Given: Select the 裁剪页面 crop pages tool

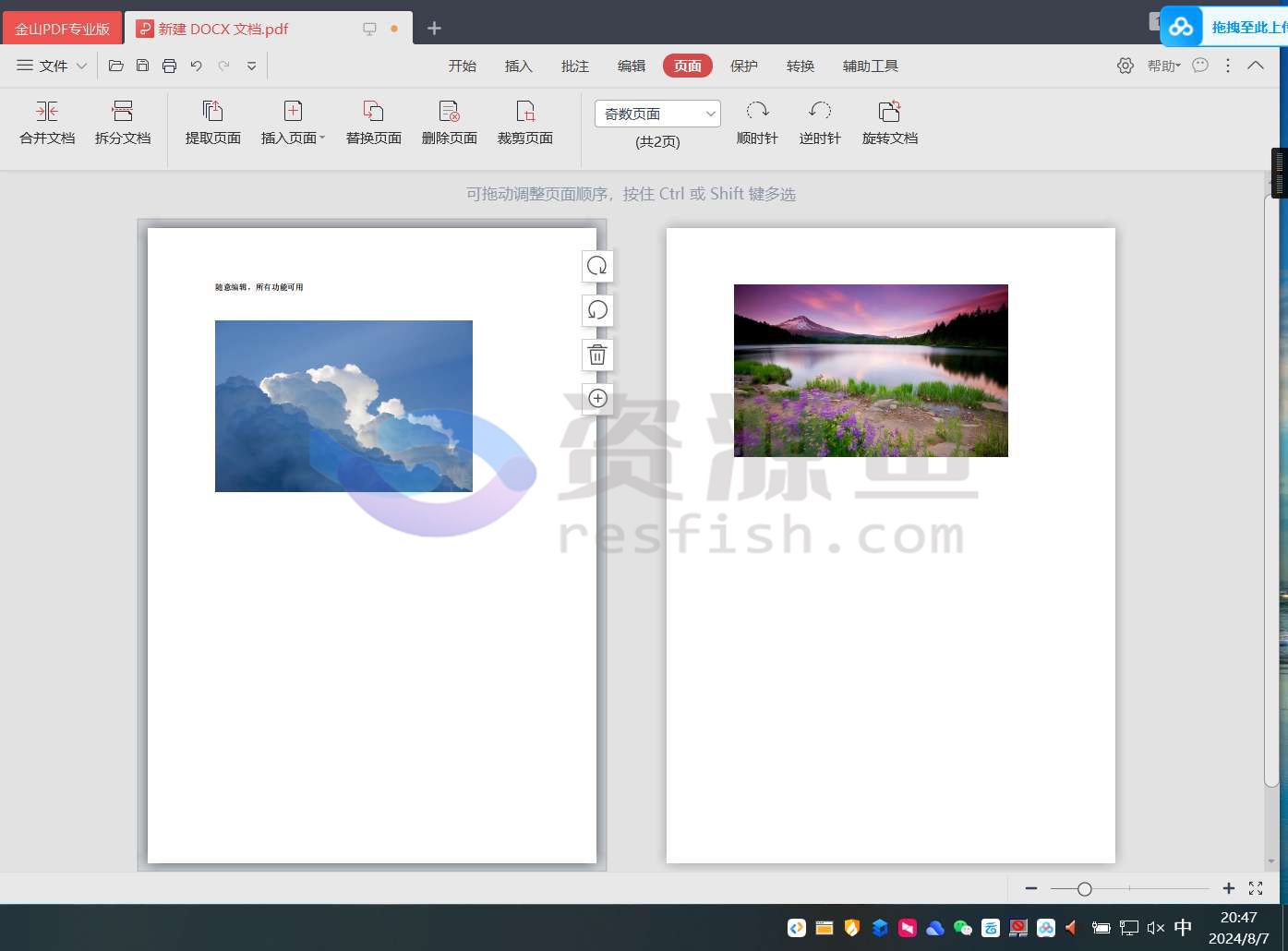Looking at the screenshot, I should click(524, 123).
